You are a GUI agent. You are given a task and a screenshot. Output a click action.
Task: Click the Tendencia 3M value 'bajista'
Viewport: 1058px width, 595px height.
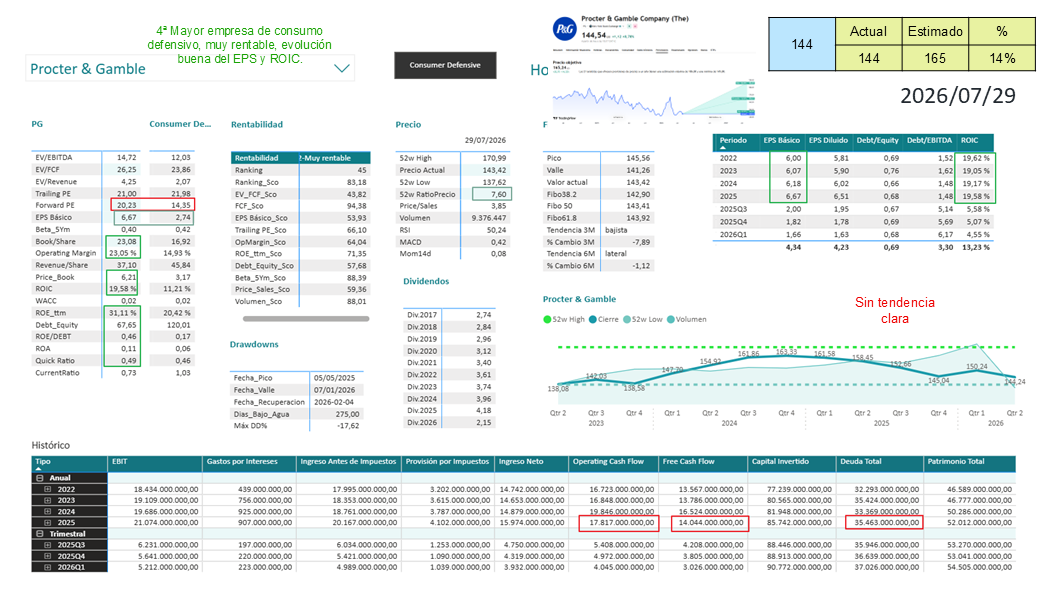coord(616,230)
